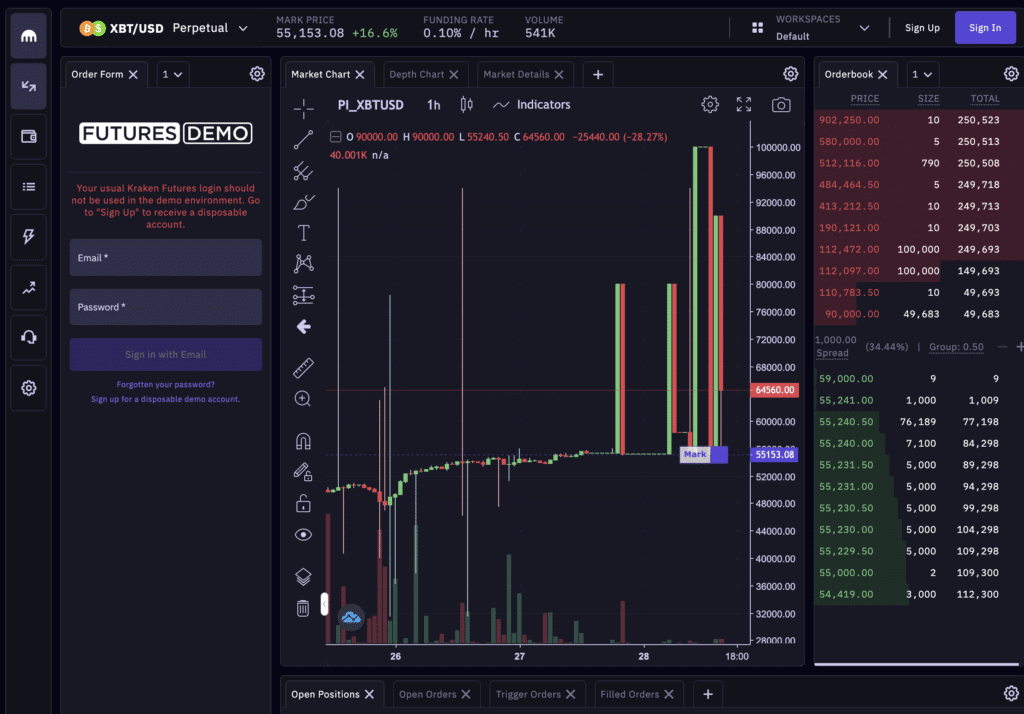1024x714 pixels.
Task: Open the object tree layers icon
Action: (303, 576)
